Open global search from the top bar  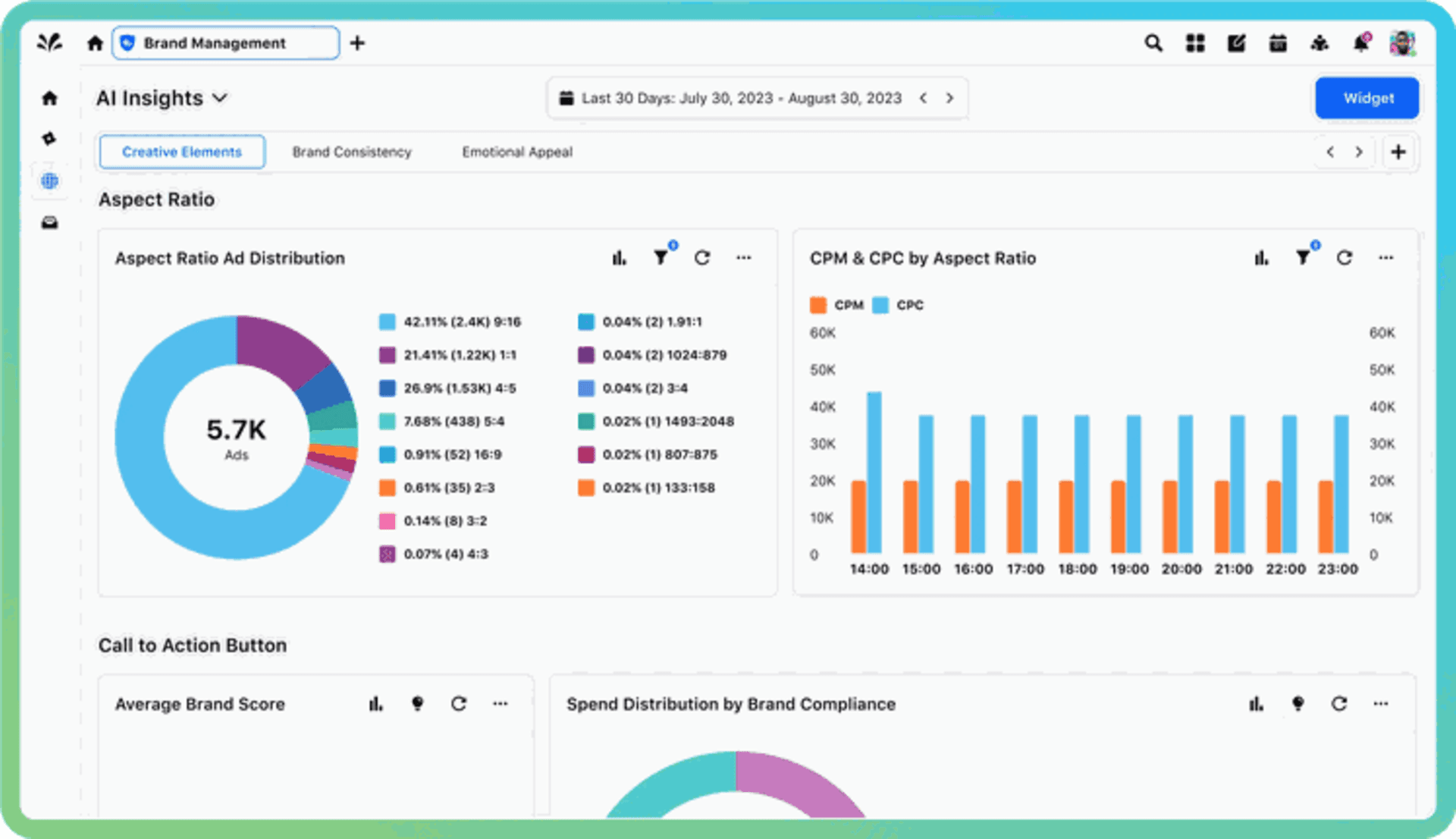coord(1153,43)
